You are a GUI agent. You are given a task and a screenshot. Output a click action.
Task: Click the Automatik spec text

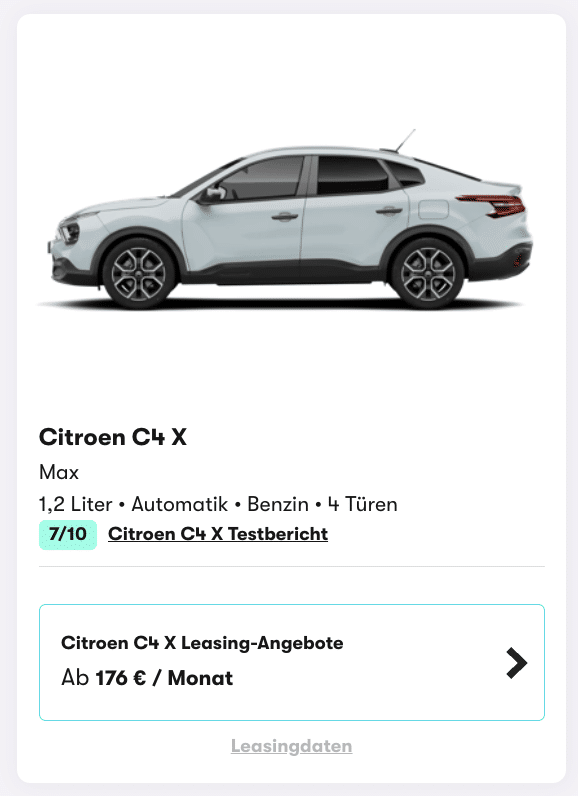[x=180, y=505]
